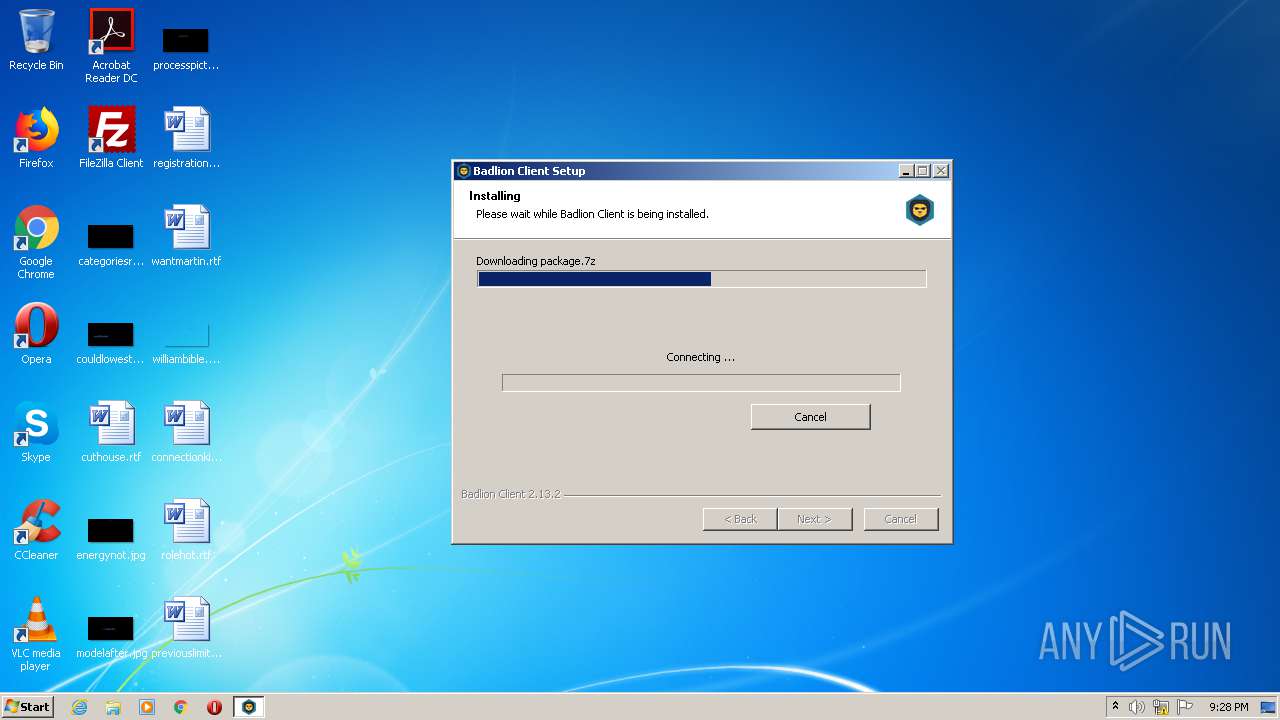Open Opera from the taskbar
Viewport: 1280px width, 720px height.
click(x=214, y=707)
